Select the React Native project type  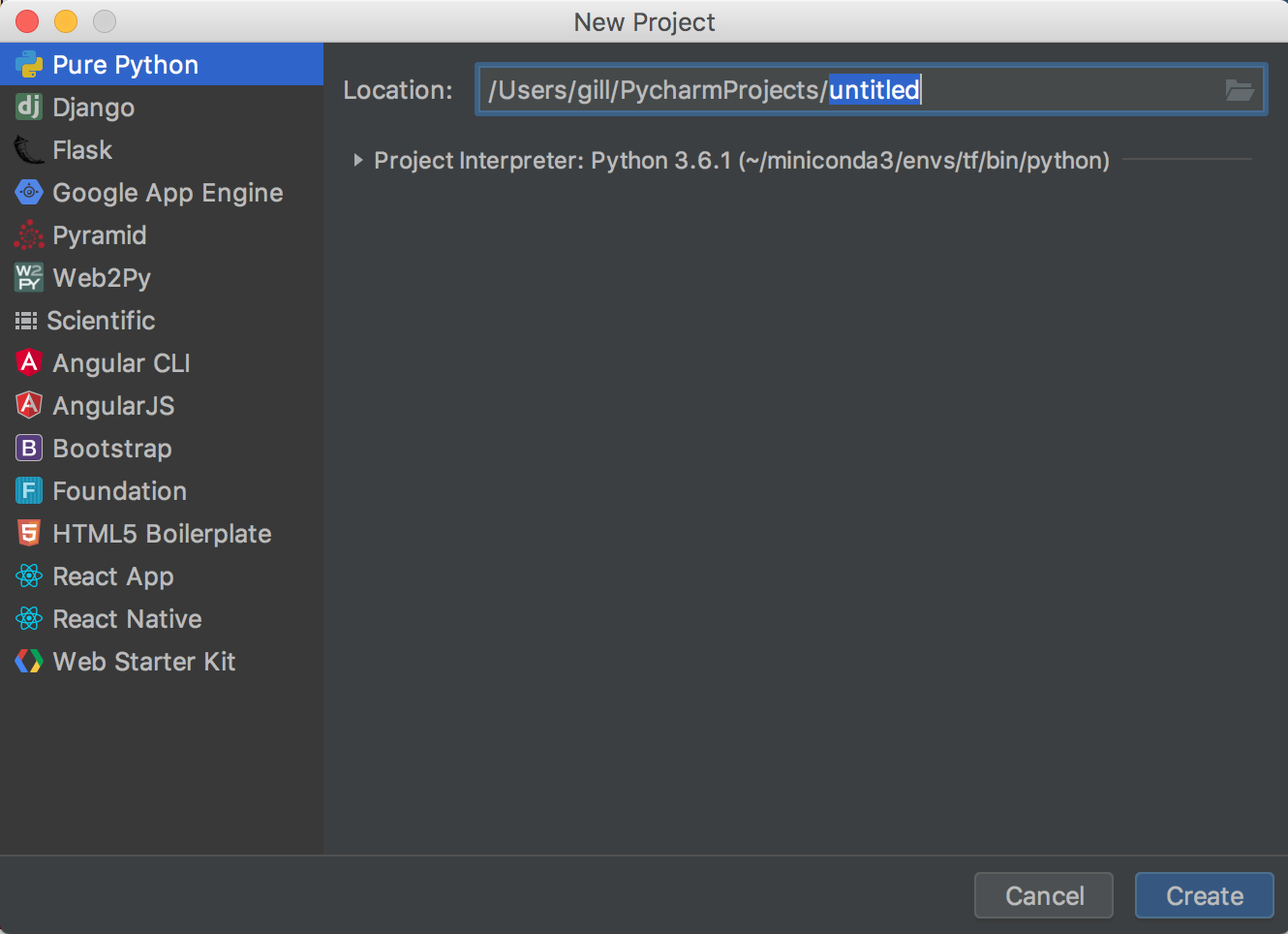(x=126, y=618)
